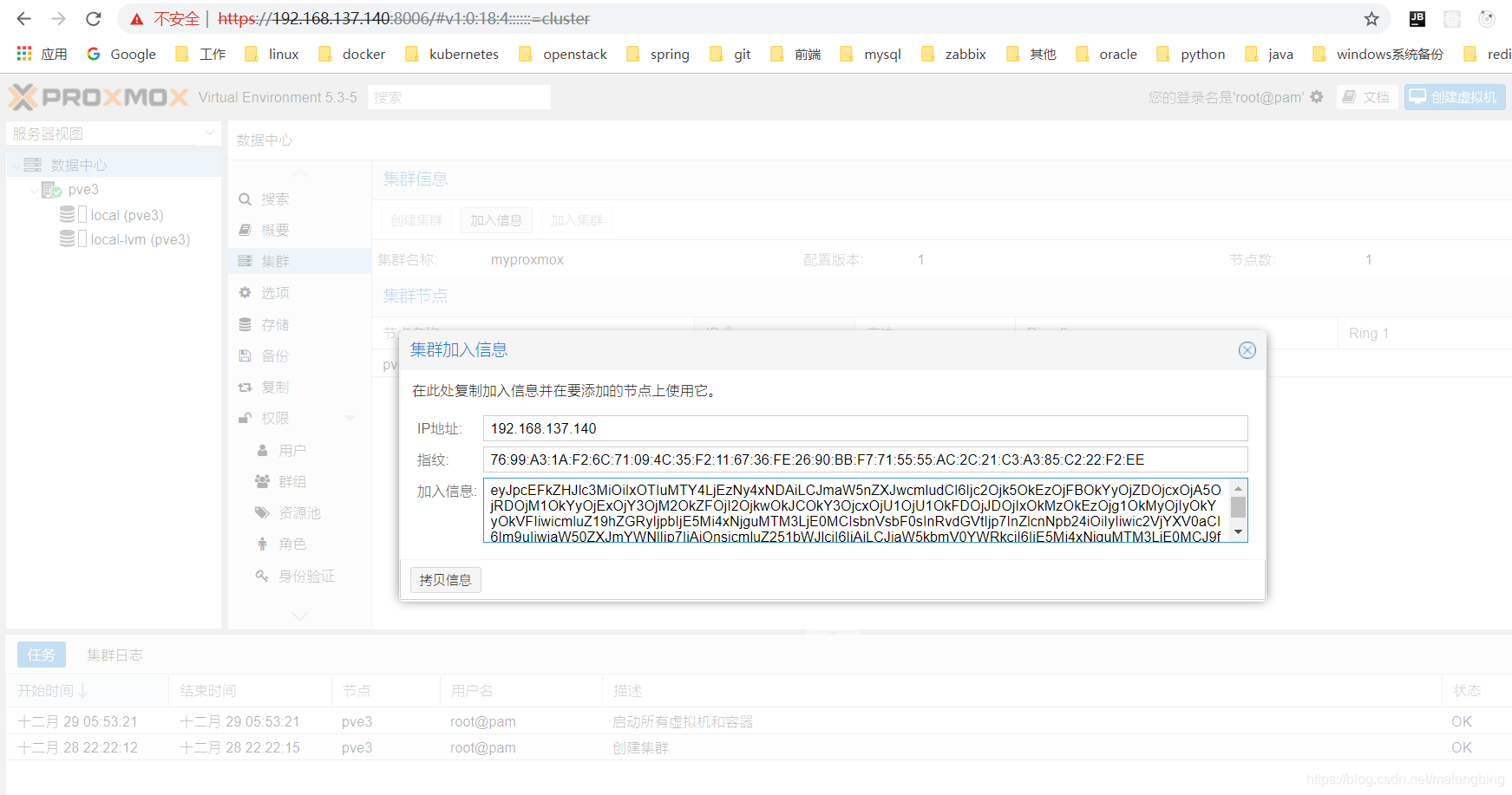1512x795 pixels.
Task: Open the 应用 apps shortcut
Action: pyautogui.click(x=42, y=54)
